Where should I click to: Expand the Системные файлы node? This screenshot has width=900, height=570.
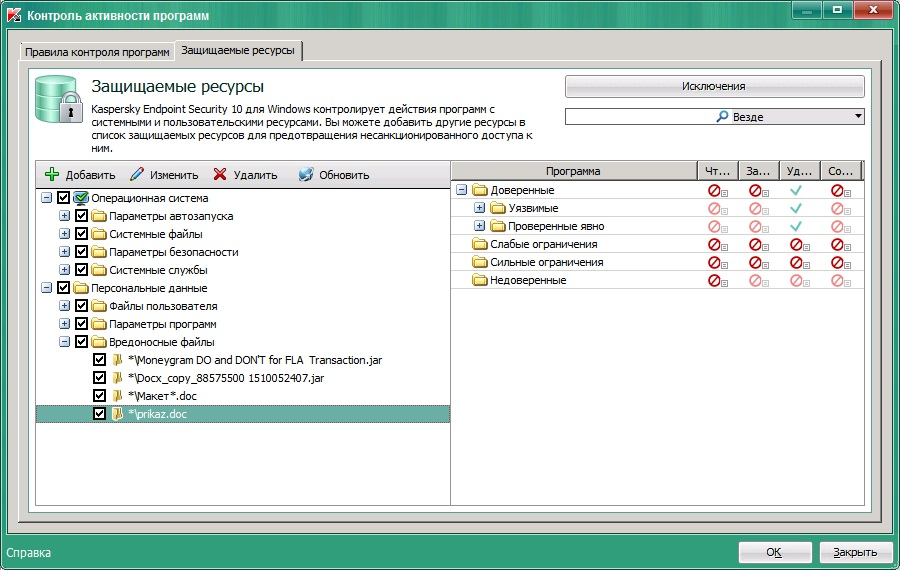pos(64,234)
